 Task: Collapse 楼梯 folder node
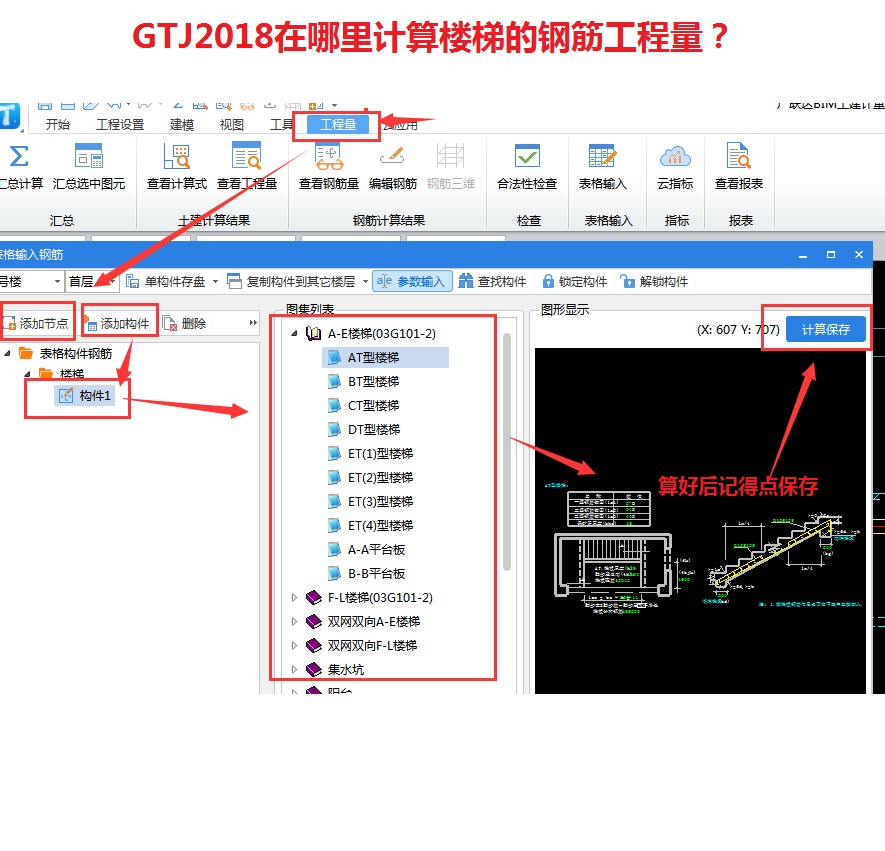27,373
